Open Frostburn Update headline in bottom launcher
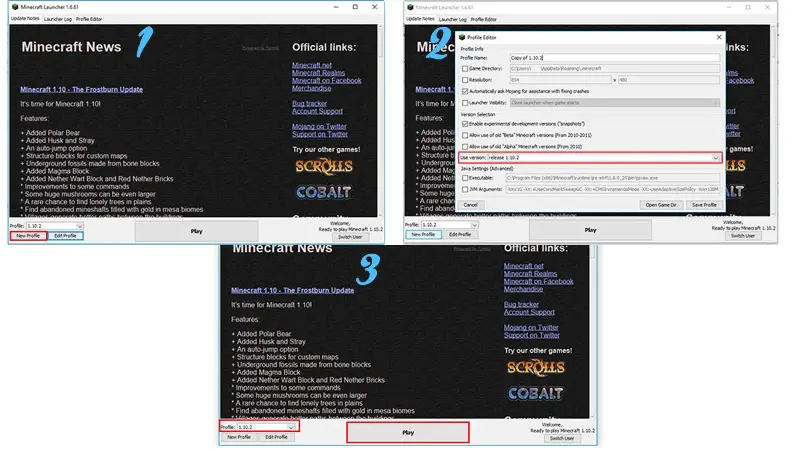Screen dimensions: 800x450 point(292,290)
